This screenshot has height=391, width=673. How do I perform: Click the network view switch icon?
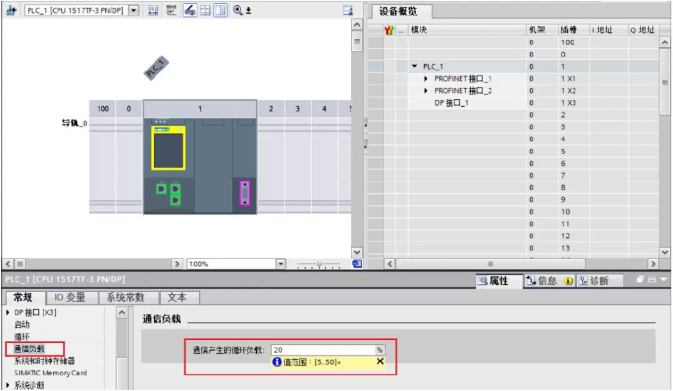click(x=11, y=10)
